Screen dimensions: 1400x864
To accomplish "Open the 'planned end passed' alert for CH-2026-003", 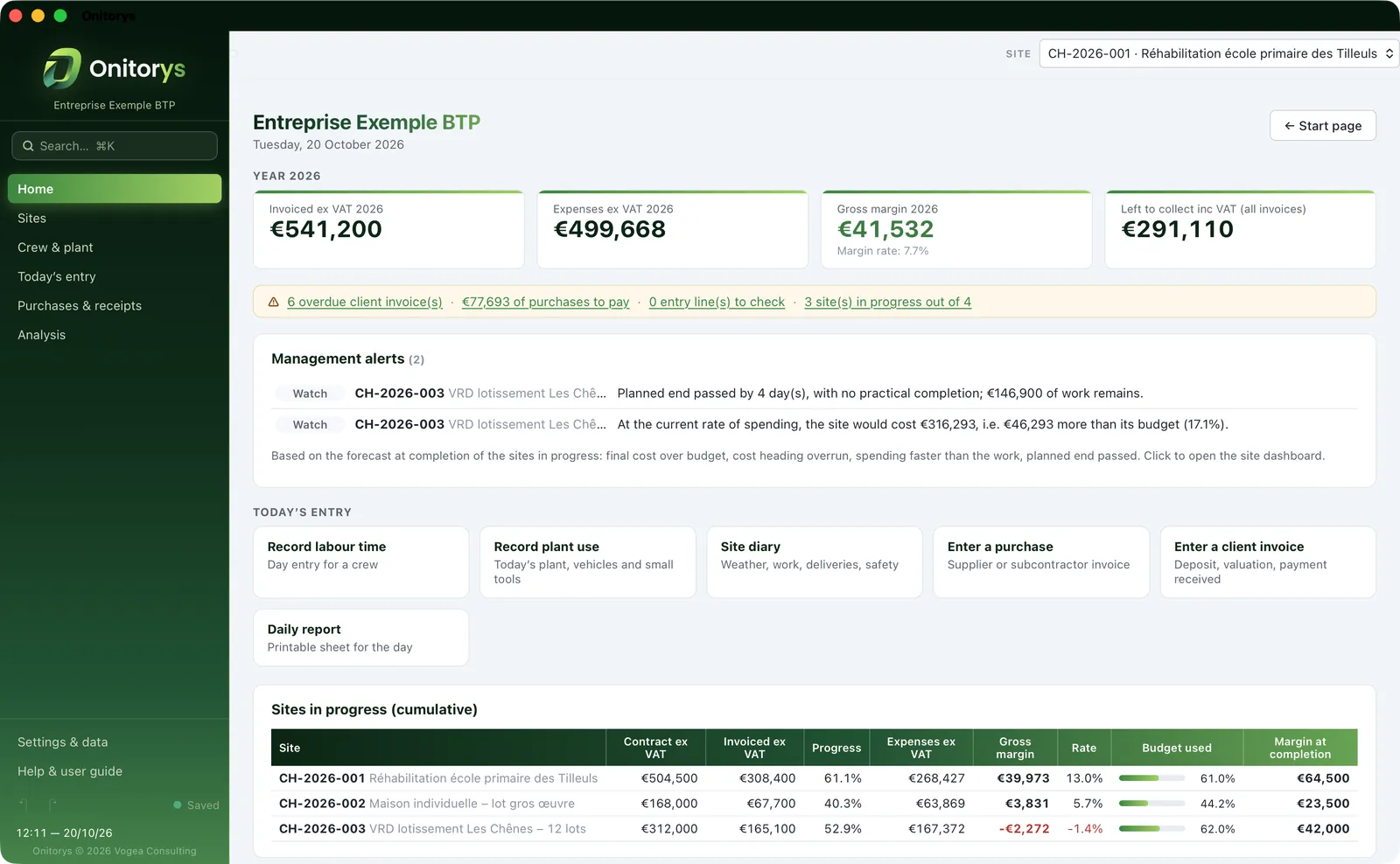I will [x=814, y=394].
